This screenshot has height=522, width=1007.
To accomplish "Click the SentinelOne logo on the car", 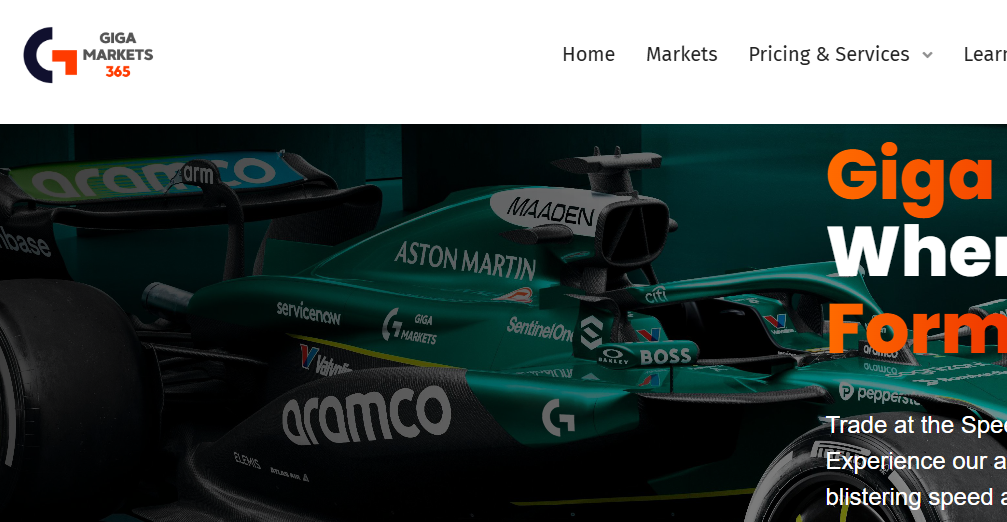I will pos(539,328).
